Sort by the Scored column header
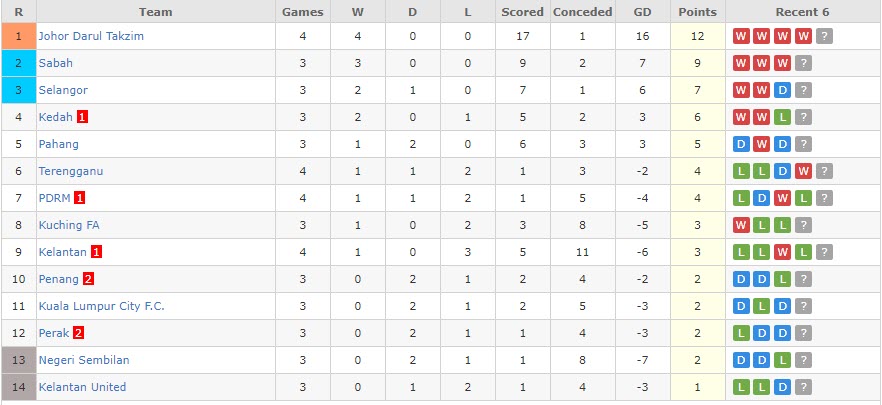Image resolution: width=882 pixels, height=405 pixels. (x=523, y=12)
